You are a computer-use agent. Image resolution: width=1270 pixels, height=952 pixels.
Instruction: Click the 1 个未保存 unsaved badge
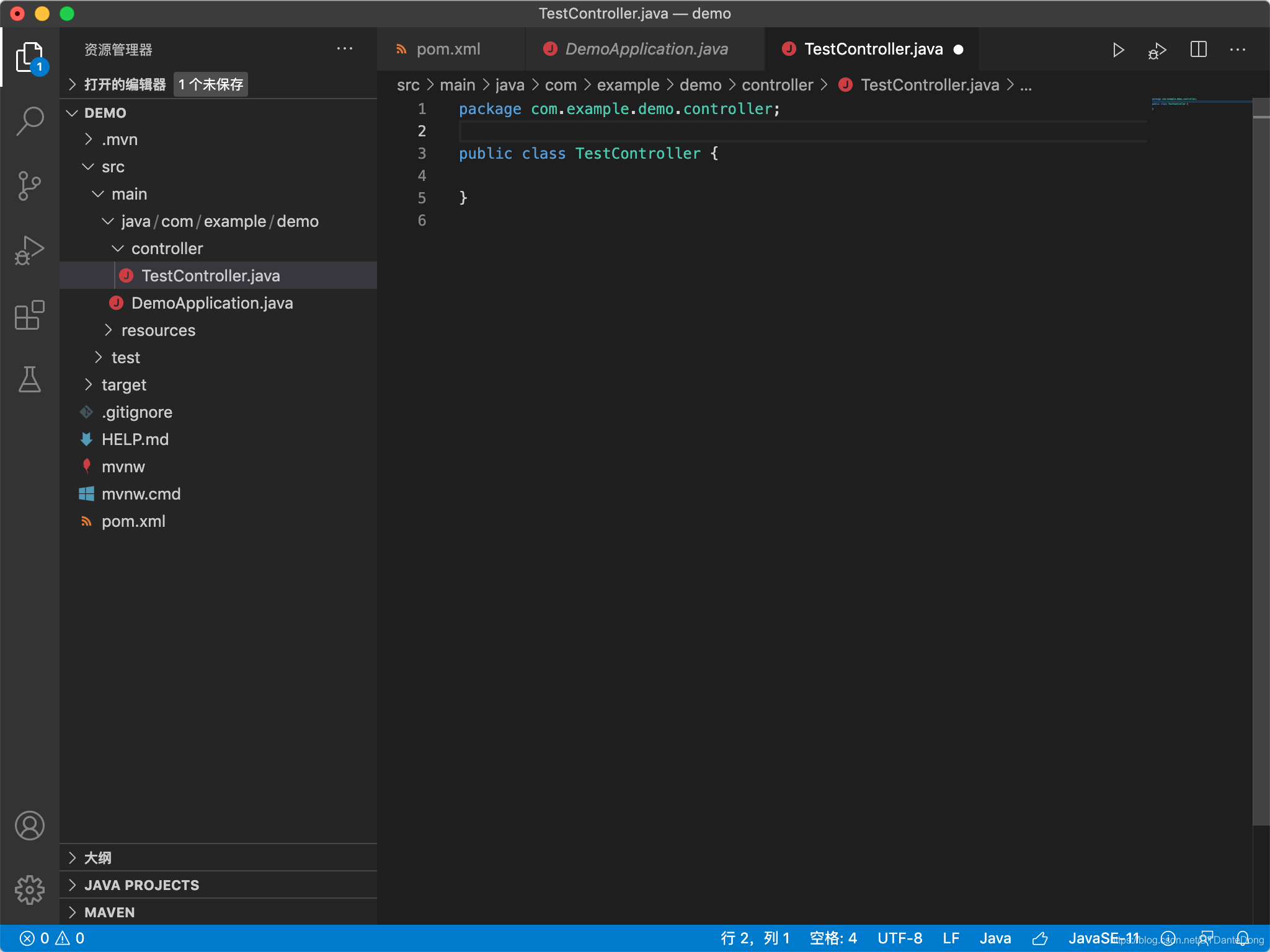point(211,84)
